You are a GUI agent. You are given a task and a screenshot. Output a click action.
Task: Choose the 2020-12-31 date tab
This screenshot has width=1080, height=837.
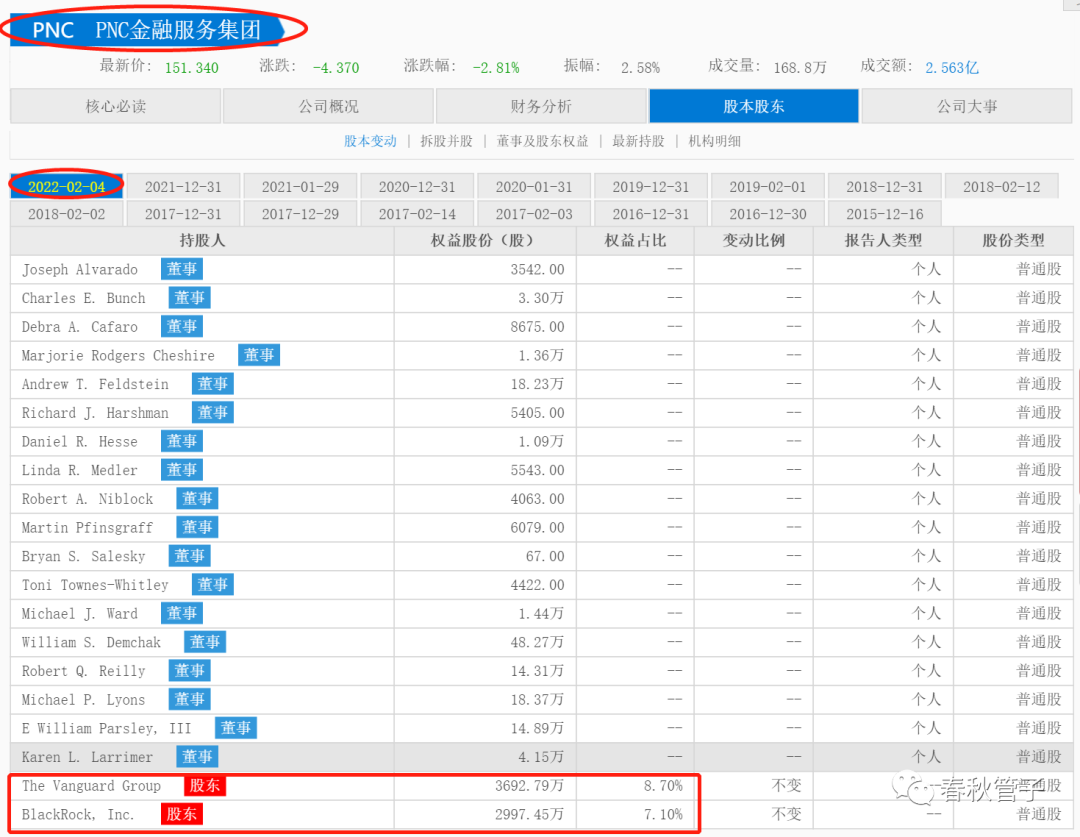(417, 186)
